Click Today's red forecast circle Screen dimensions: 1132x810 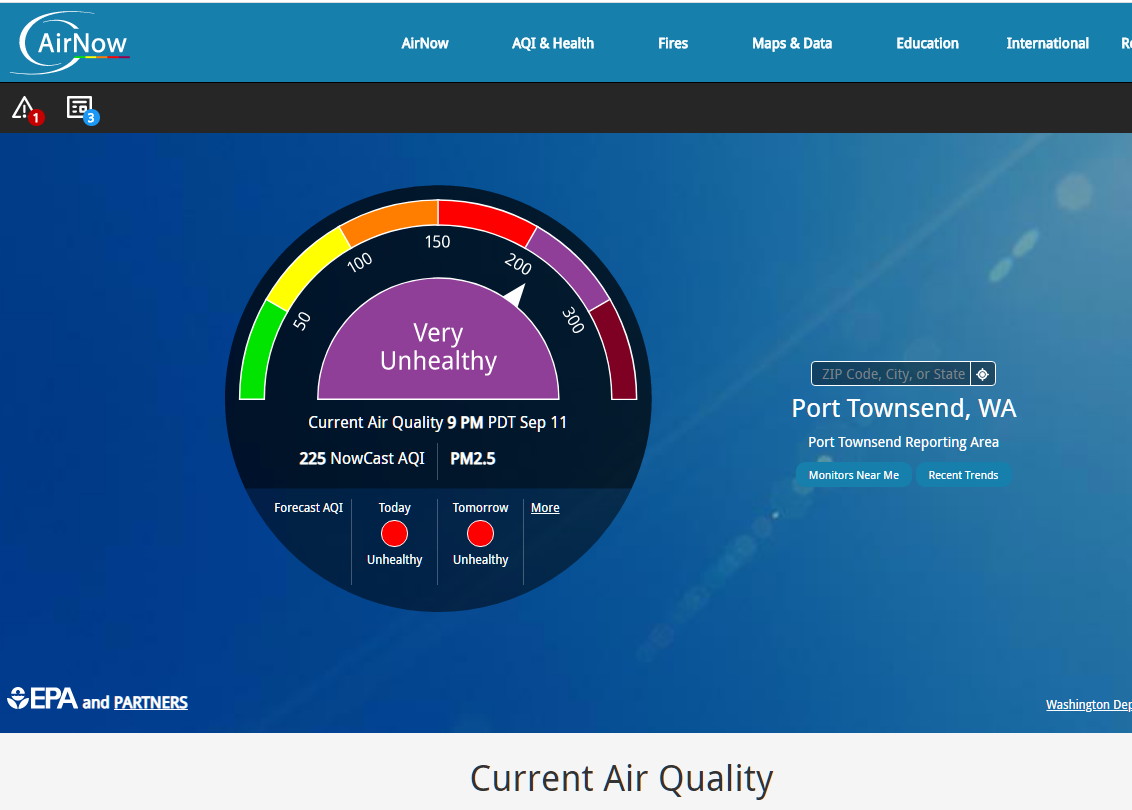pyautogui.click(x=394, y=533)
